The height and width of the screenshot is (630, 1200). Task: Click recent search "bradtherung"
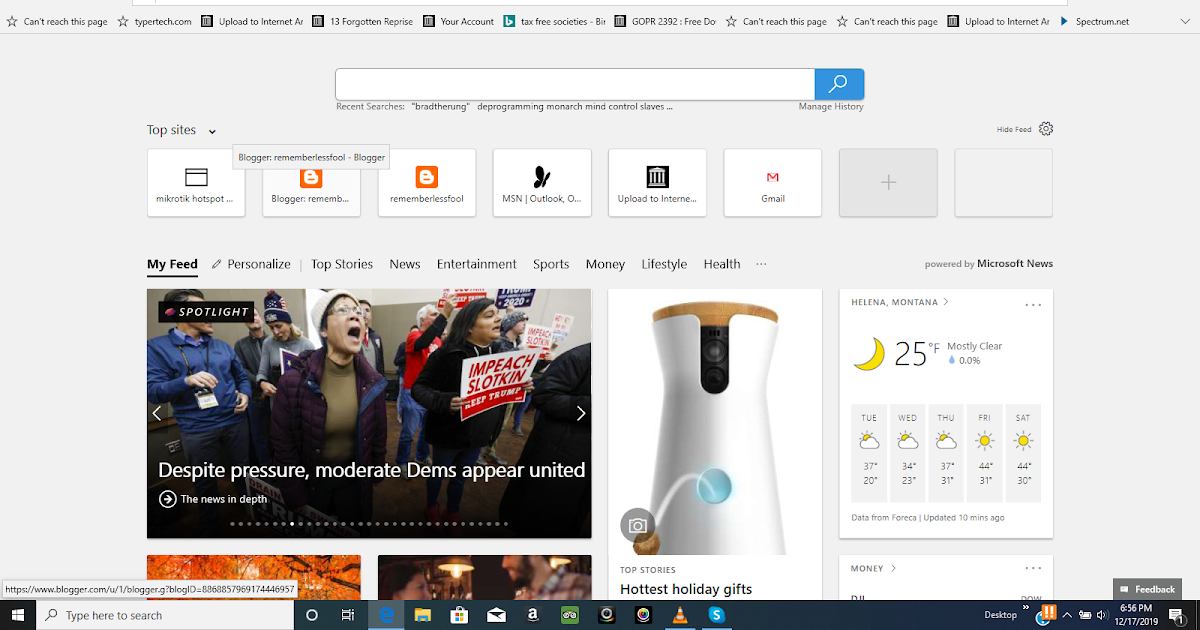click(x=440, y=107)
